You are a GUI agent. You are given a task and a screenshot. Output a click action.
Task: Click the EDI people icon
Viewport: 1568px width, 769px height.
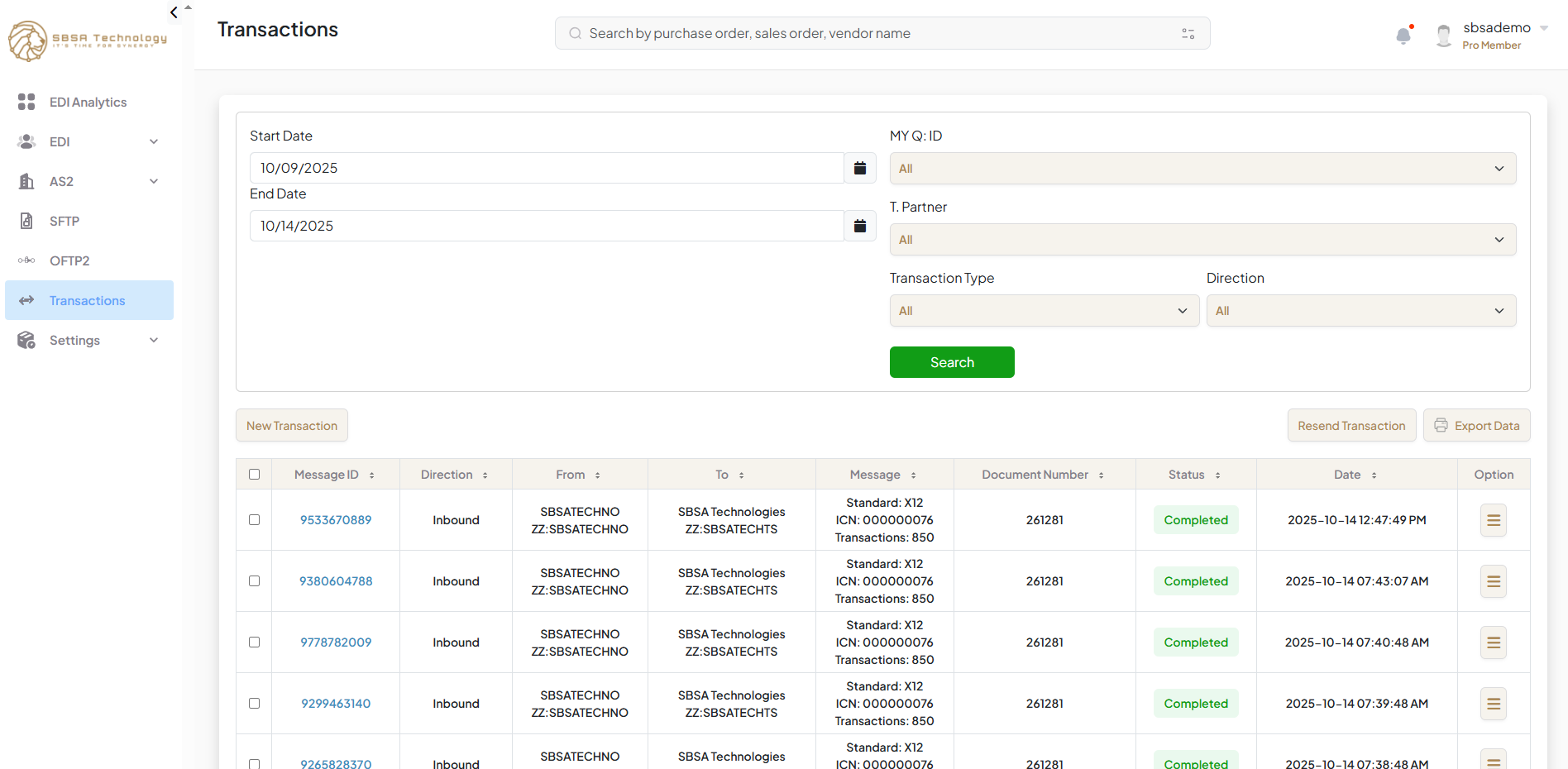(x=26, y=141)
